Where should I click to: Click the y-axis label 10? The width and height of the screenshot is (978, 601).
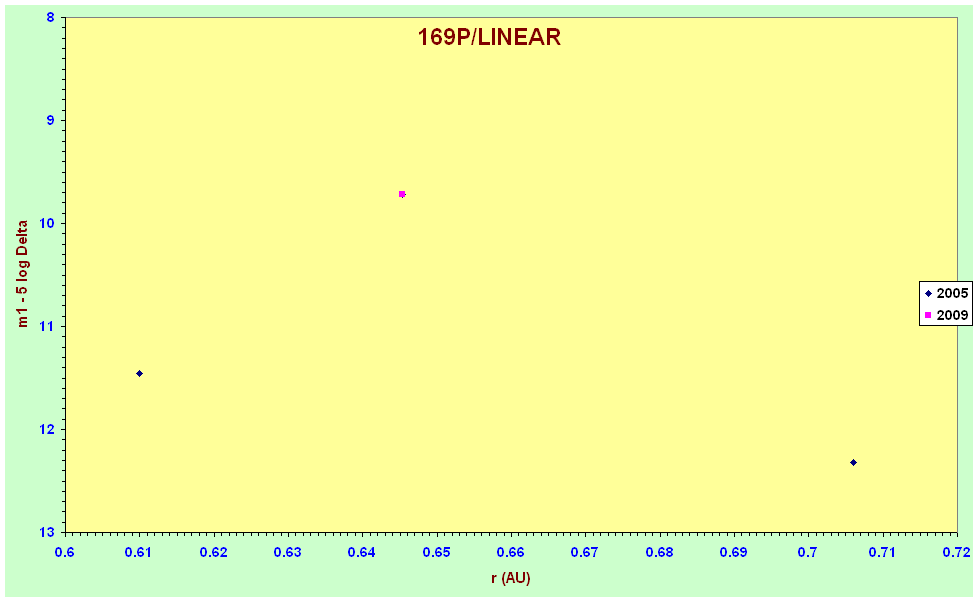click(x=47, y=223)
